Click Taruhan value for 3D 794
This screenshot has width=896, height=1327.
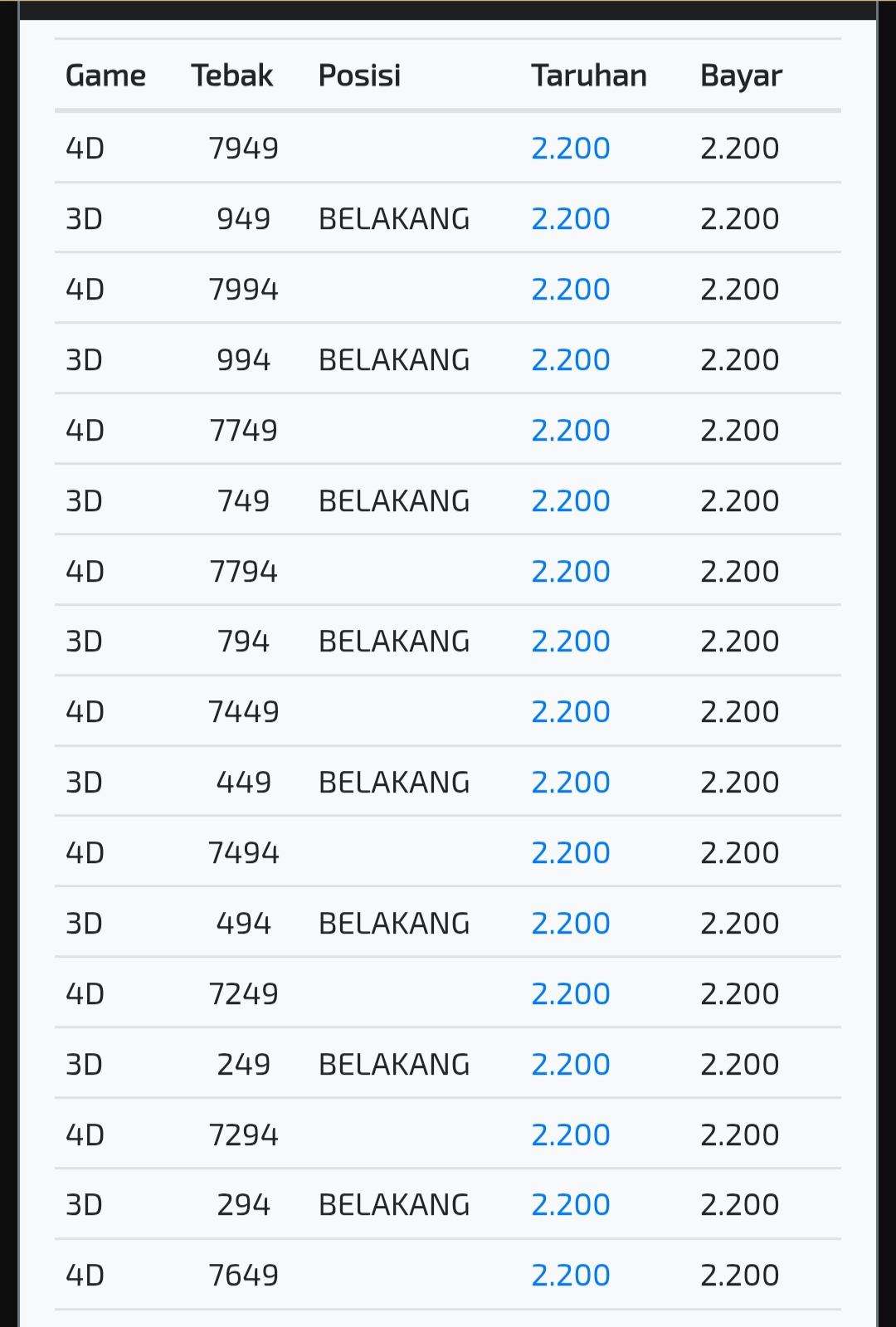coord(571,642)
